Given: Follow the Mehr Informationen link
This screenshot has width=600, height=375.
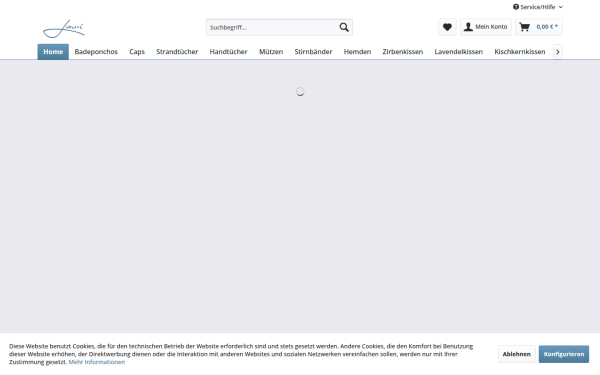Looking at the screenshot, I should point(97,362).
